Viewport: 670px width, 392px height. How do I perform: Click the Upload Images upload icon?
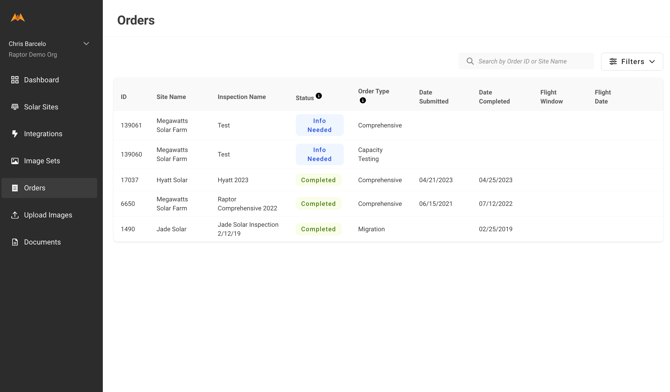[15, 215]
